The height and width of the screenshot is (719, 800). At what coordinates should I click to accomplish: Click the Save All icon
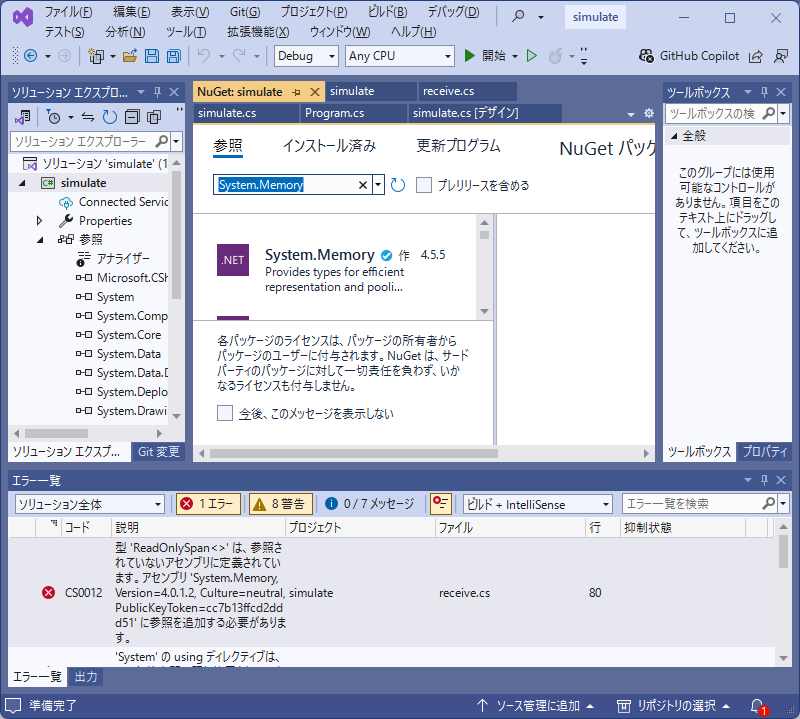point(174,56)
